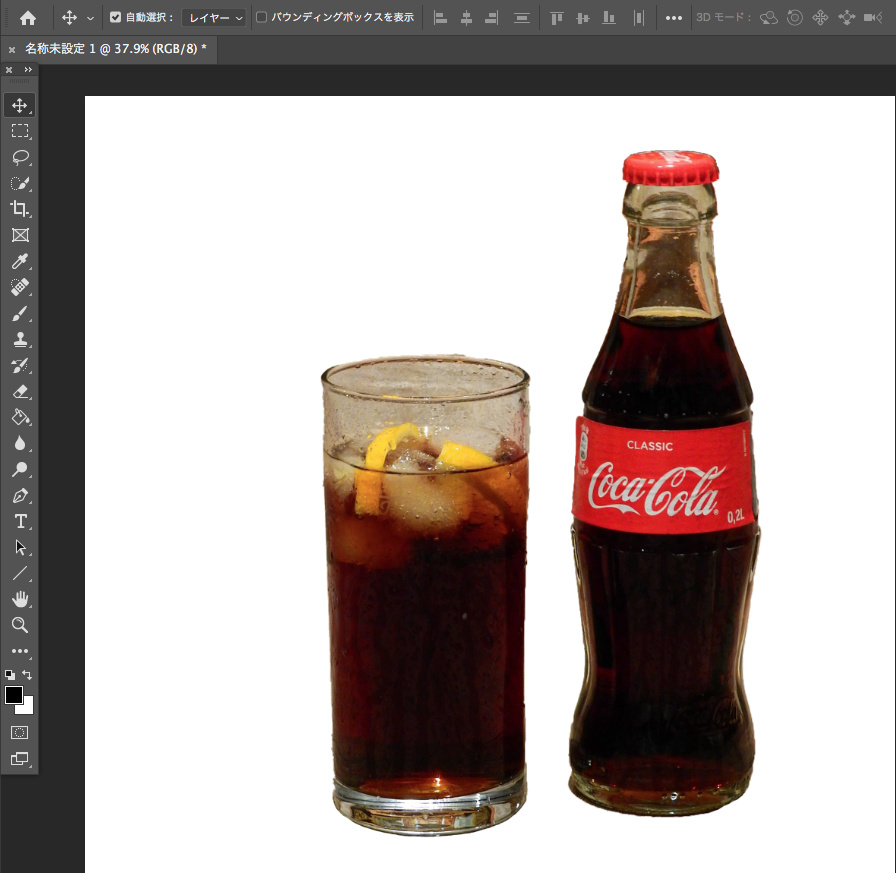Close the 名称未設定 1 document tab
Viewport: 896px width, 873px height.
[11, 50]
